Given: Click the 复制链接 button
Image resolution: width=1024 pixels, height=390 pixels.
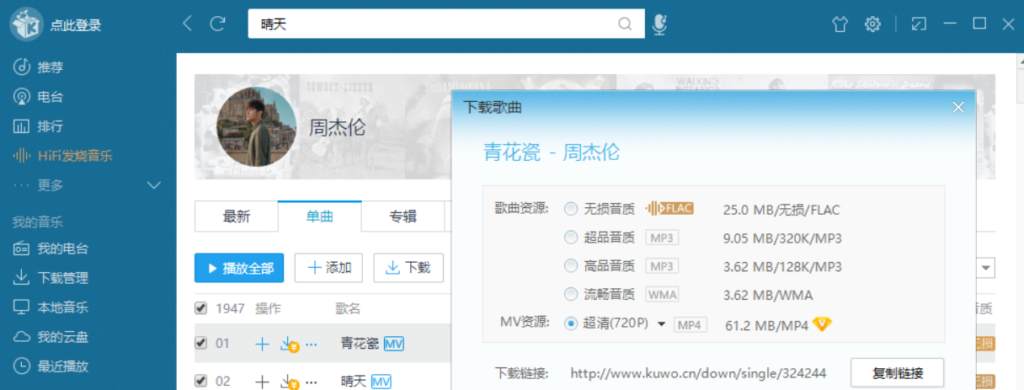Looking at the screenshot, I should coord(897,374).
